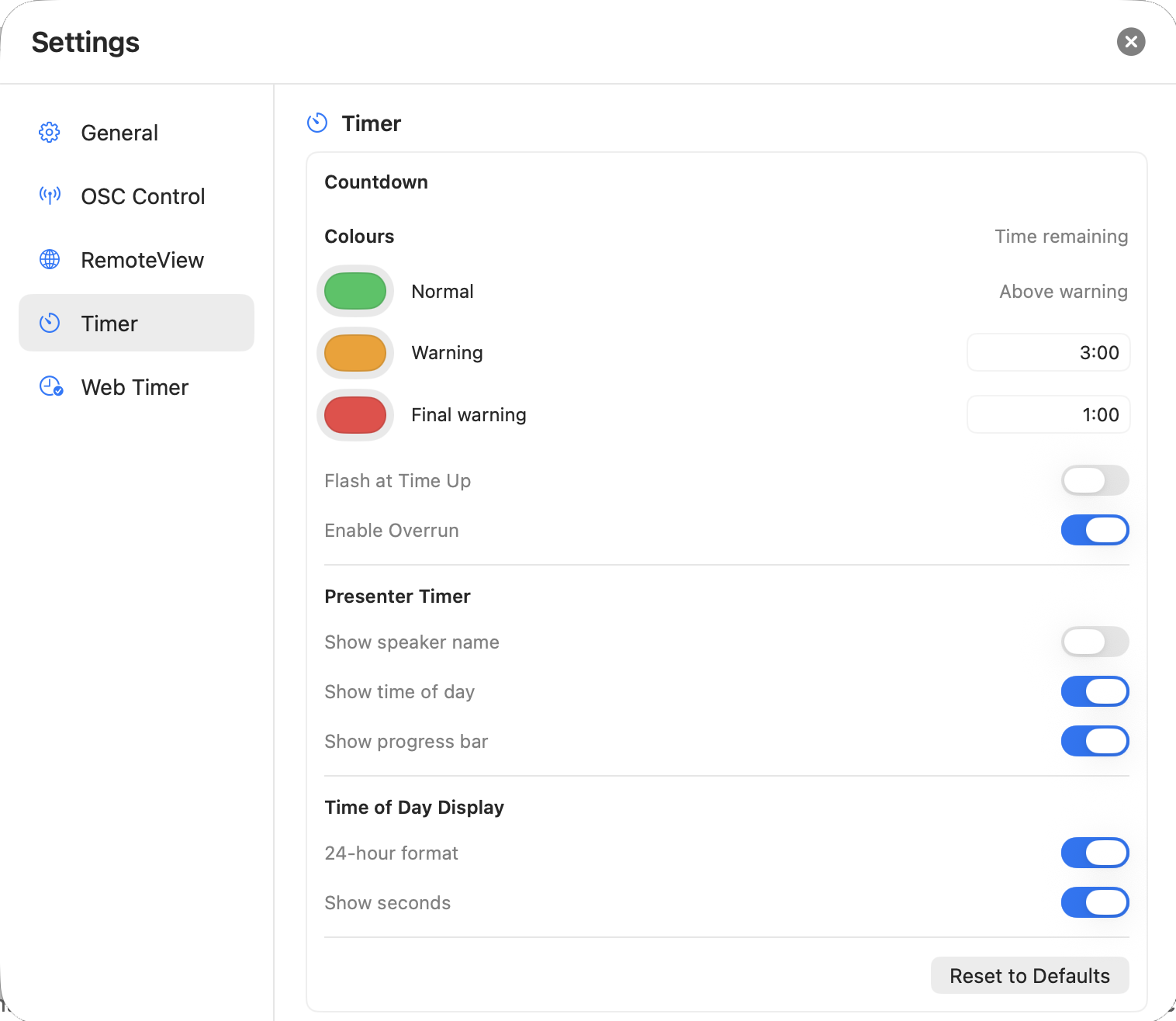Viewport: 1176px width, 1021px height.
Task: Click the Timer icon in the panel header
Action: tap(317, 123)
